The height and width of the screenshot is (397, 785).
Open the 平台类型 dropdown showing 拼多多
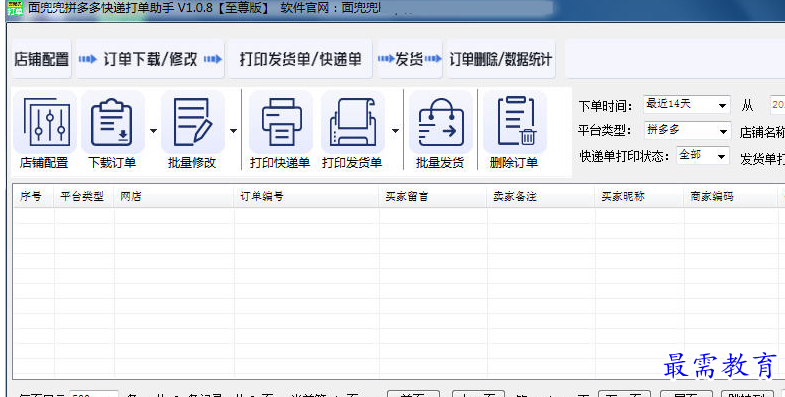687,131
